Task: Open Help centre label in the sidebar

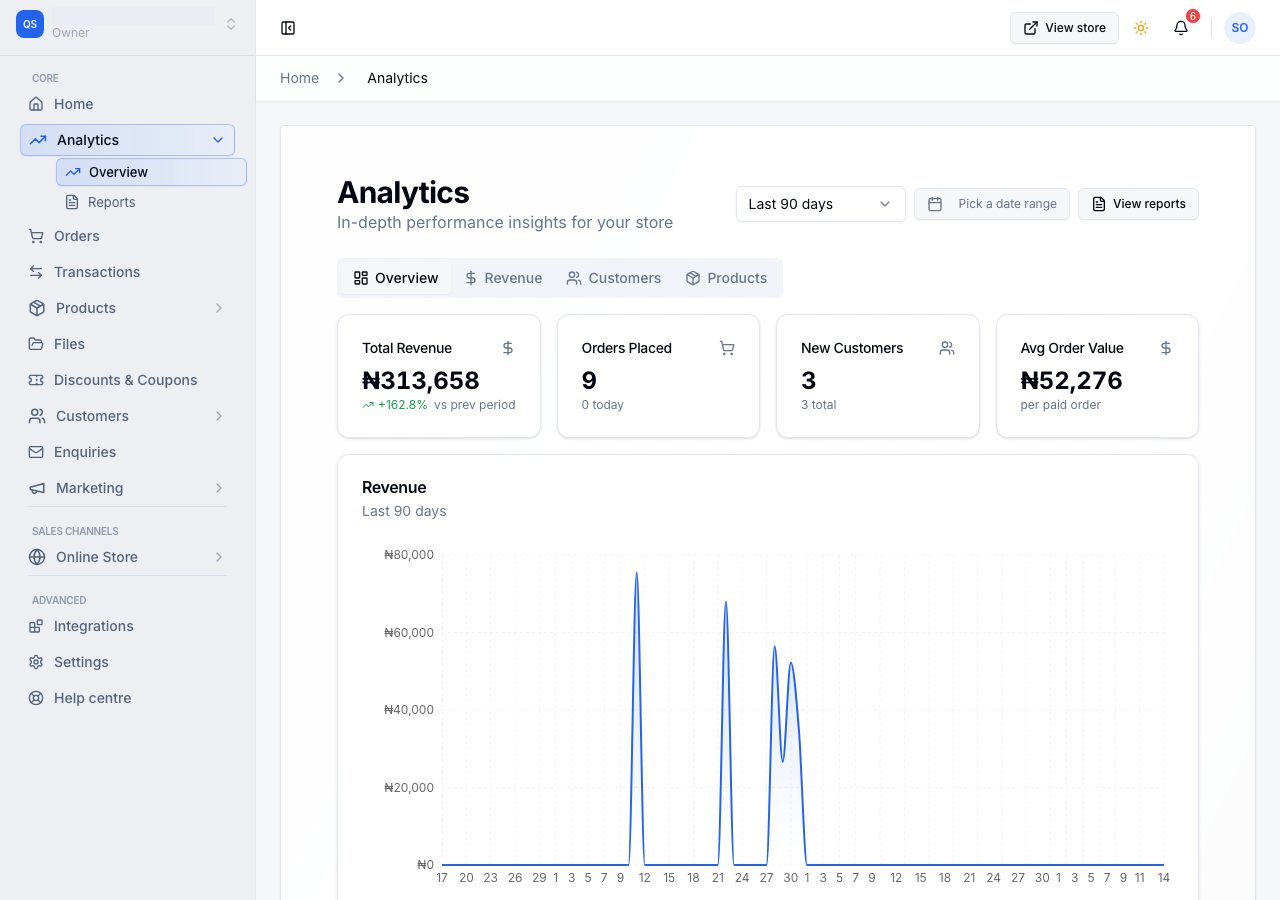Action: (x=92, y=698)
